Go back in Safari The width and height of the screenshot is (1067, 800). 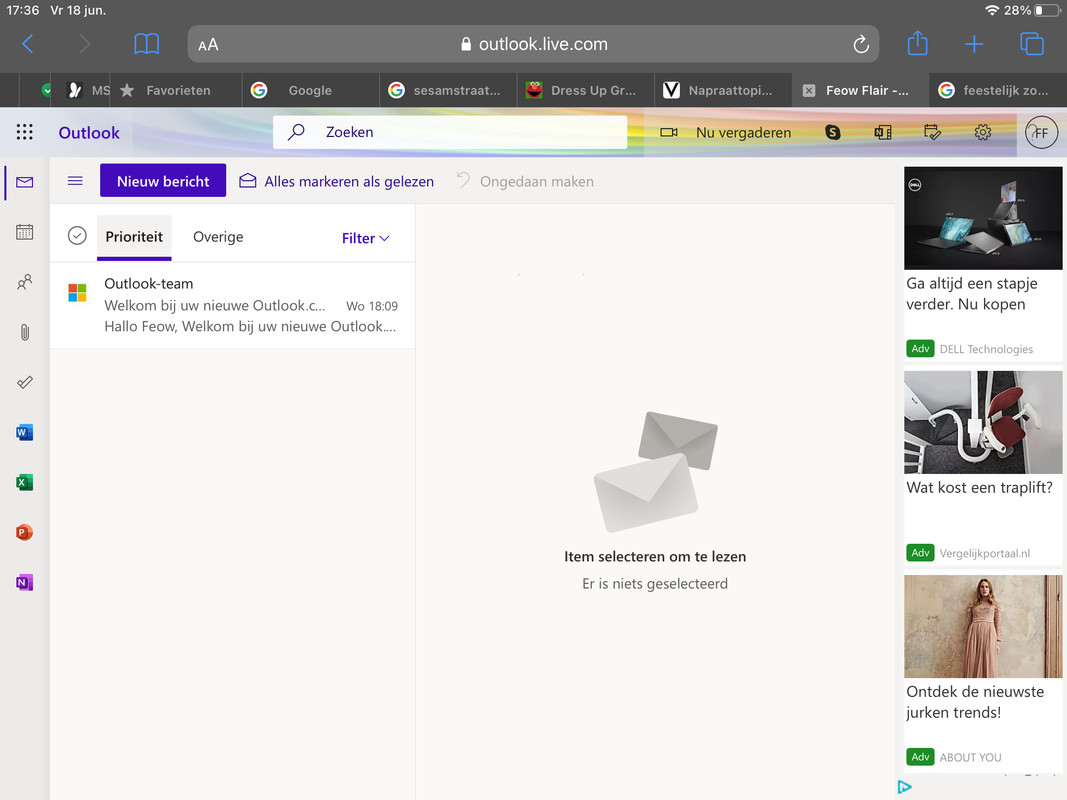(28, 44)
